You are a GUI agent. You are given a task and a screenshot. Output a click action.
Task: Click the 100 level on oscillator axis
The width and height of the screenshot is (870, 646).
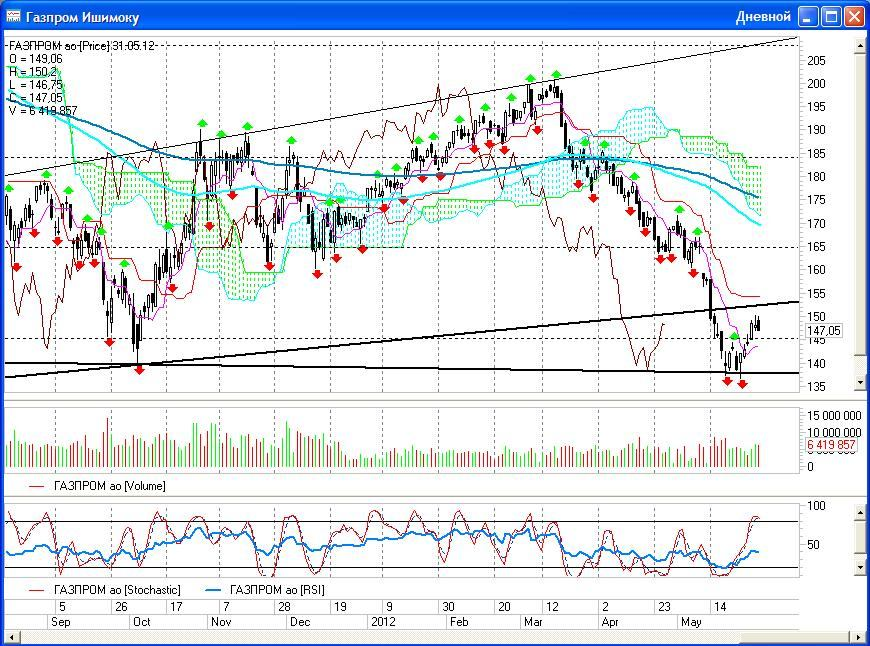point(816,506)
